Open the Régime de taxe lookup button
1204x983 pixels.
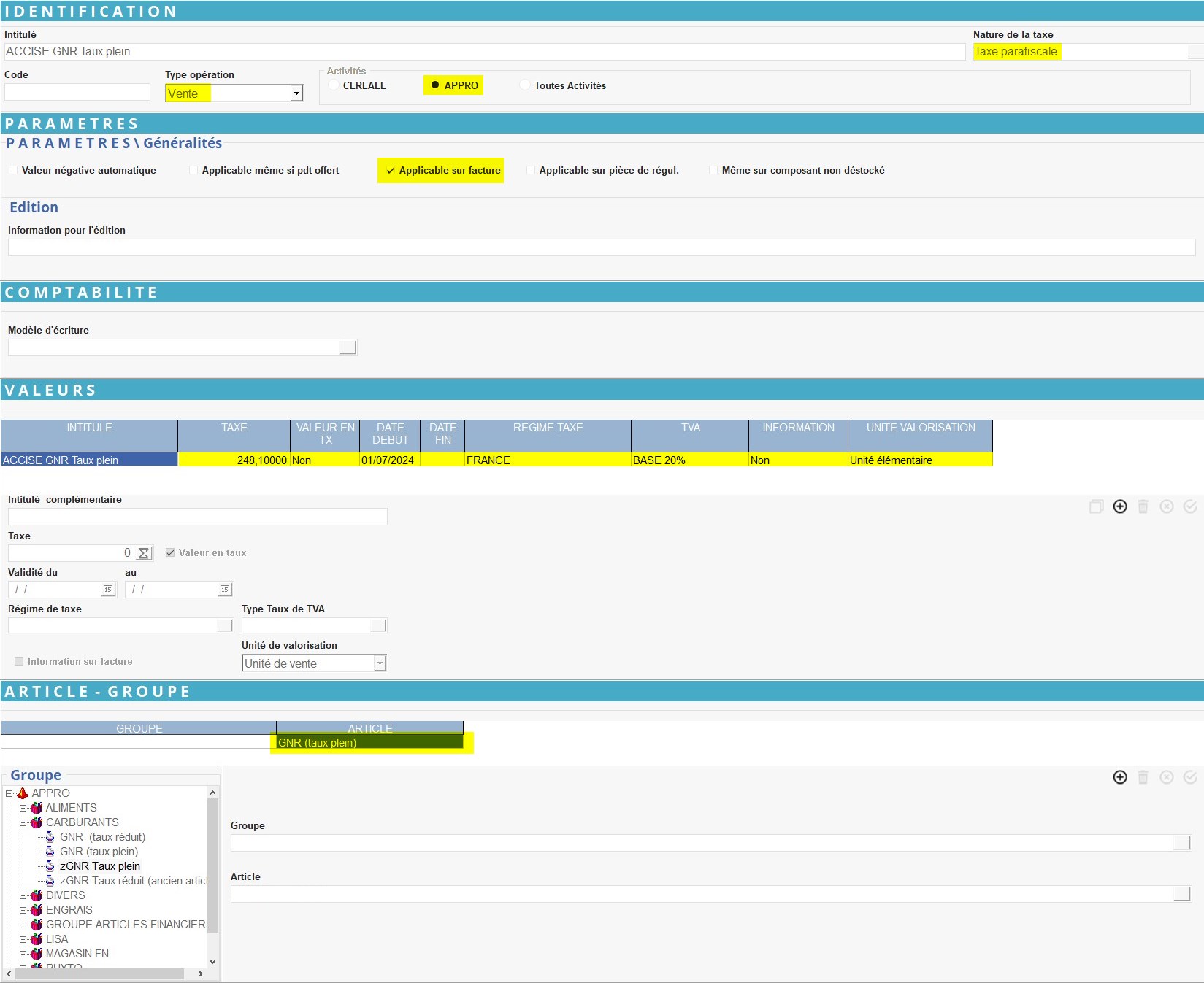coord(225,625)
